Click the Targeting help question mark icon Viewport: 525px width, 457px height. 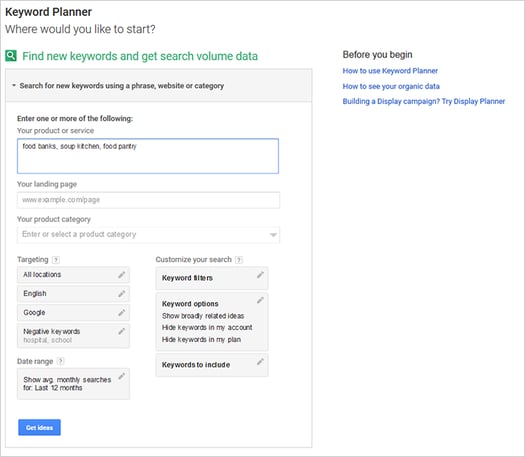(56, 260)
